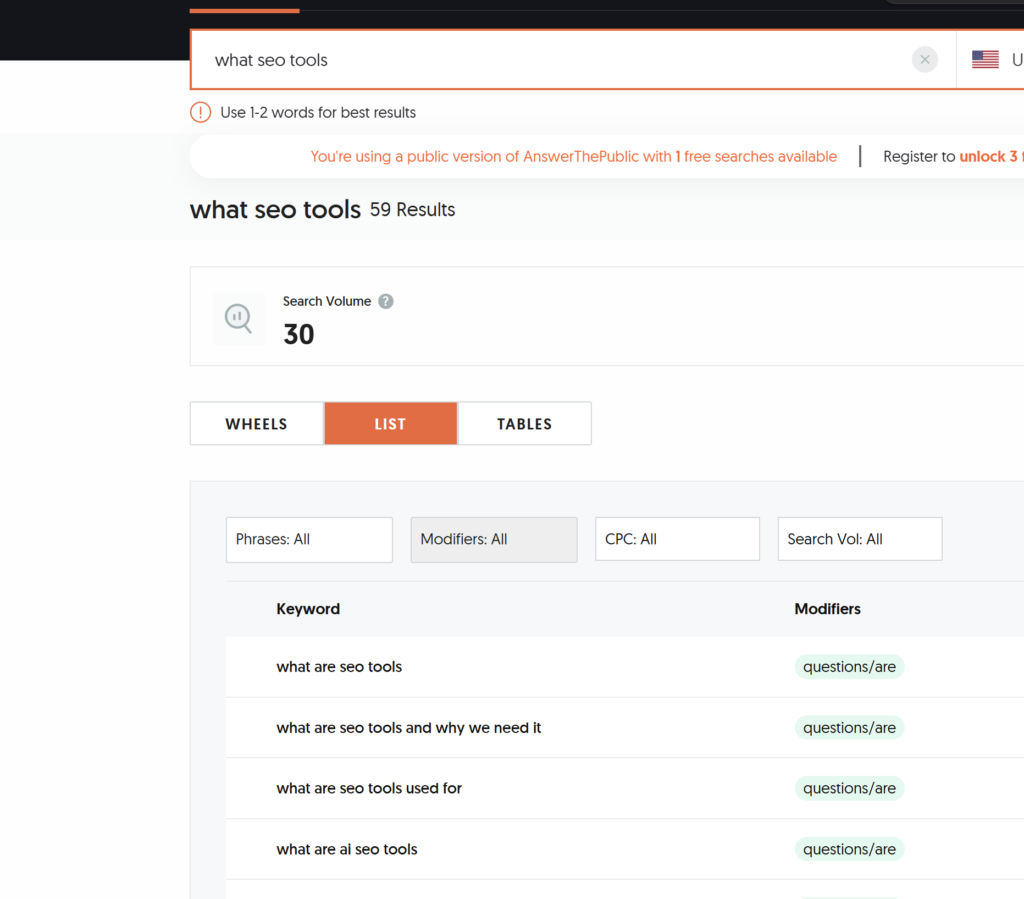The image size is (1024, 899).
Task: Open keyword 'what are seo tools'
Action: point(339,667)
